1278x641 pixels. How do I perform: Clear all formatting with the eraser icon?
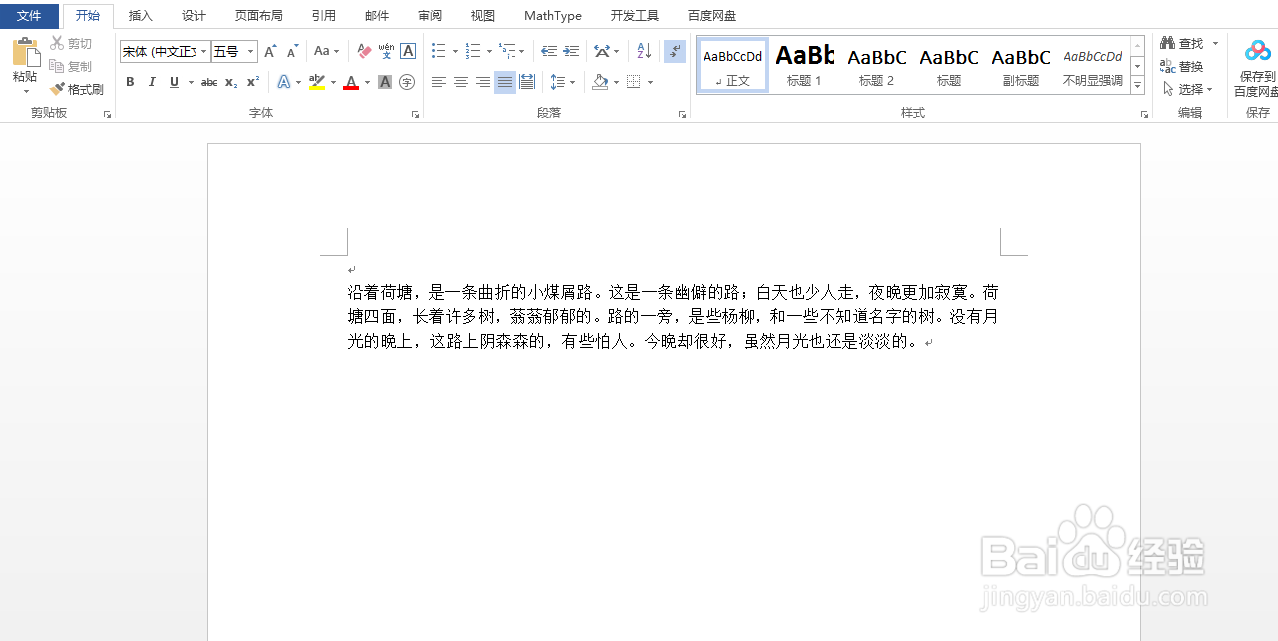coord(364,51)
